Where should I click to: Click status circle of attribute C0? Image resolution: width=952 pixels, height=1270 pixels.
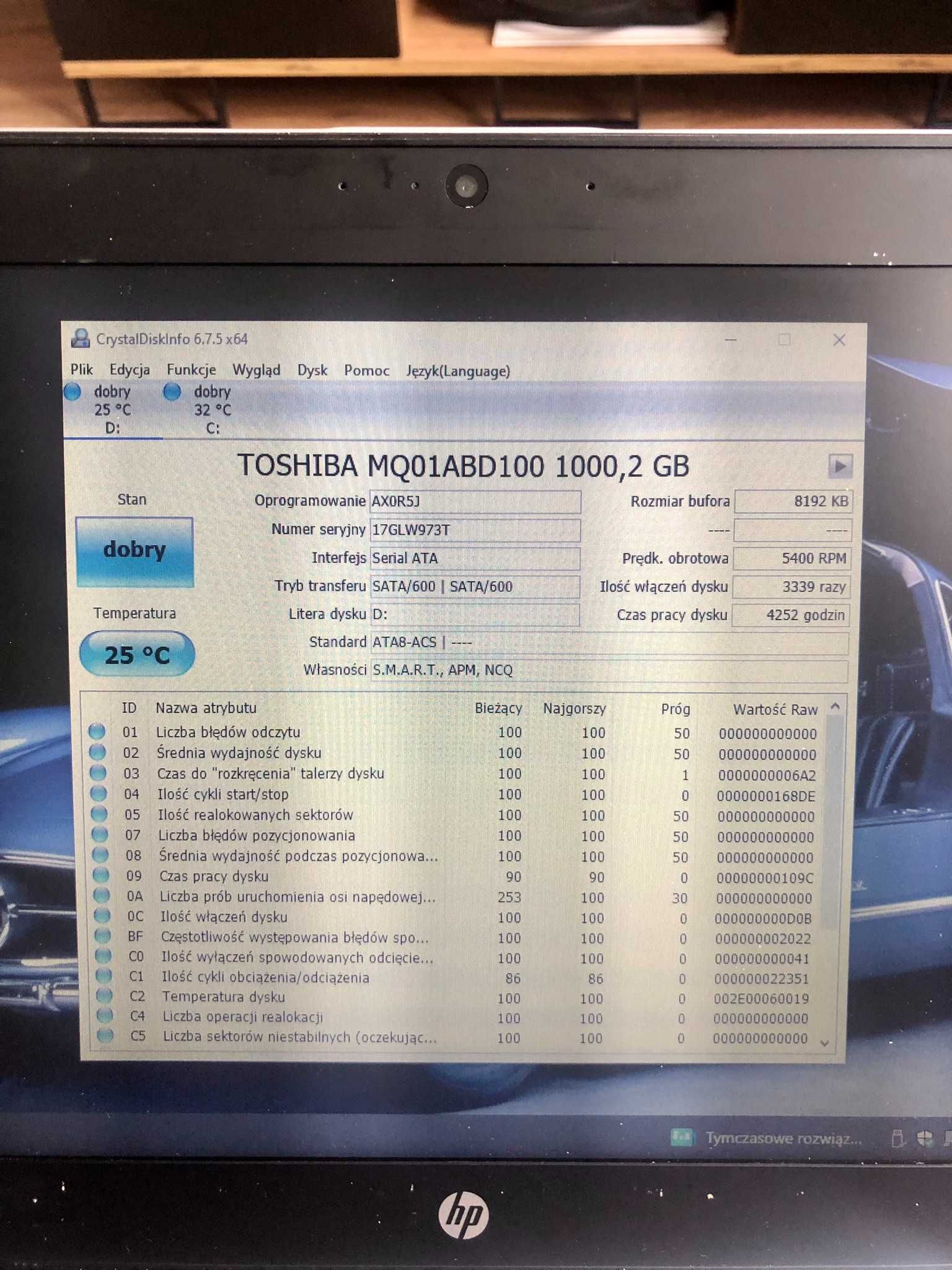point(104,956)
